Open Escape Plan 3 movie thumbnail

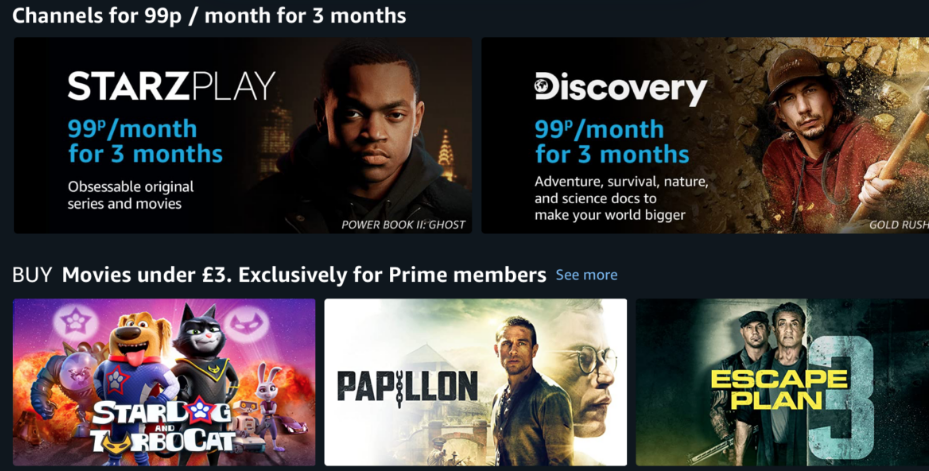click(782, 382)
